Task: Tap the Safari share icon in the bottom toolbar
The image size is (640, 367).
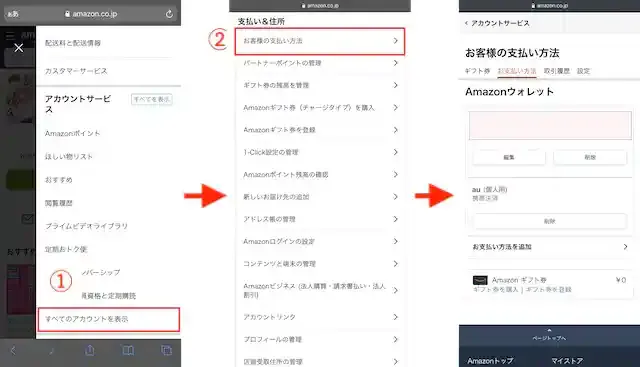Action: [x=90, y=350]
